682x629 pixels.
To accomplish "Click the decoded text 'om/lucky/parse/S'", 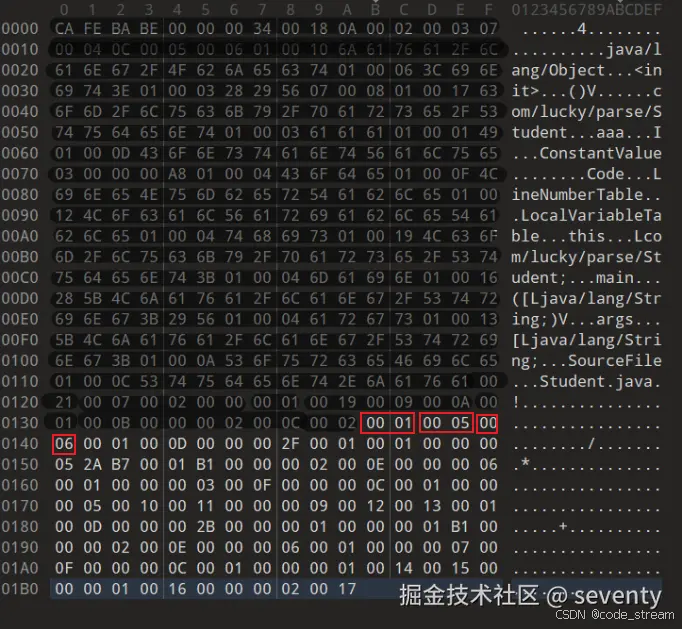I will pos(587,112).
